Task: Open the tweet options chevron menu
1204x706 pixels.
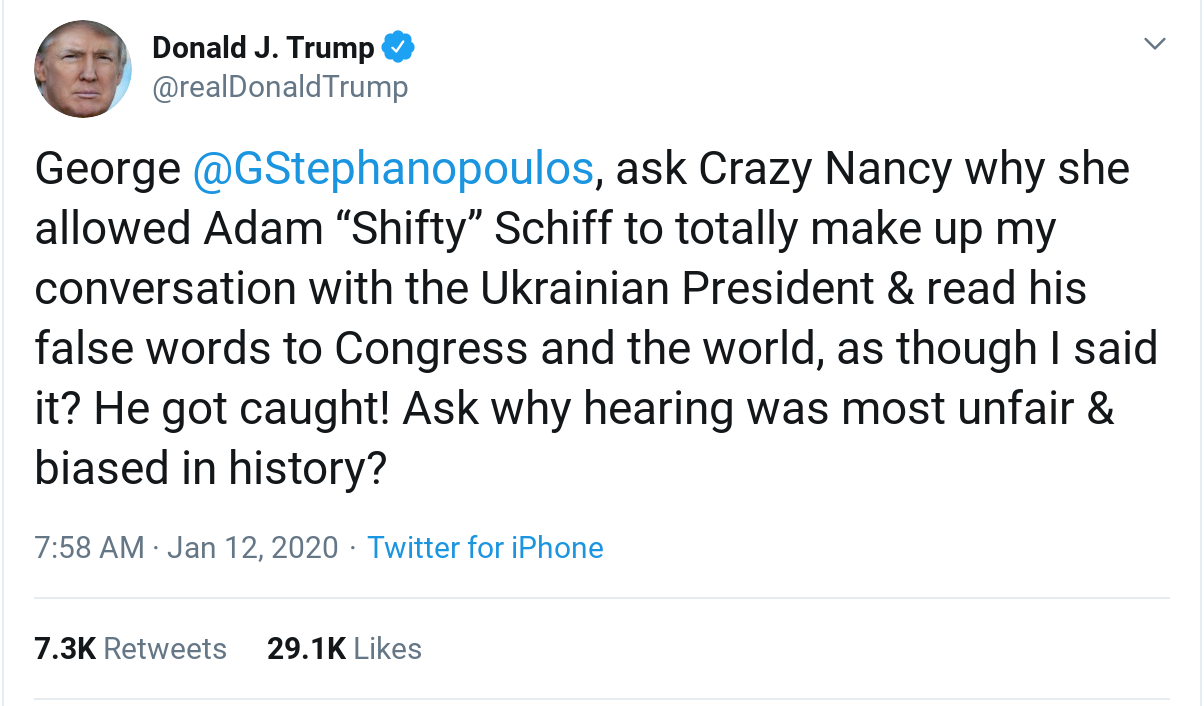Action: (1155, 44)
